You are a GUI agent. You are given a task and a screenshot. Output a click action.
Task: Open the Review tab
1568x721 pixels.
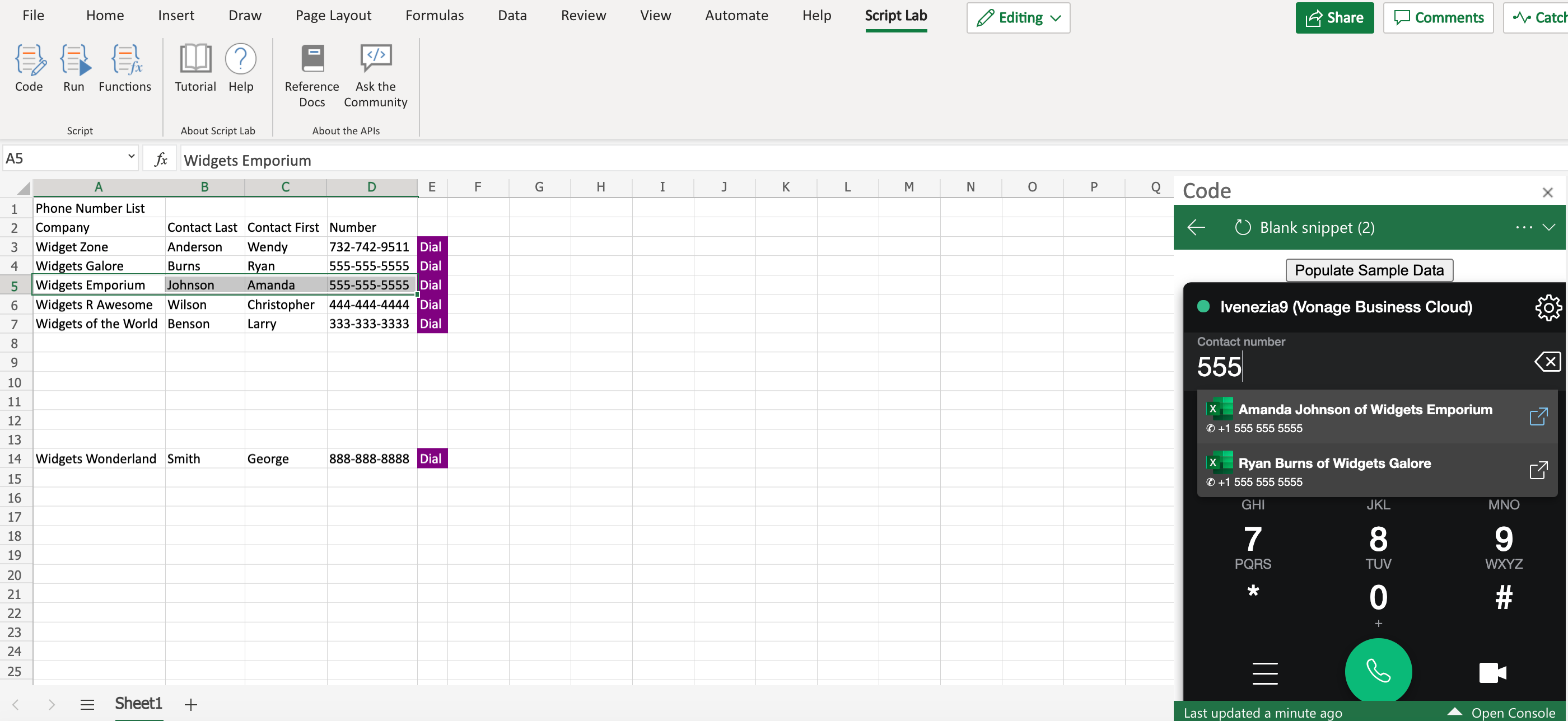point(583,15)
